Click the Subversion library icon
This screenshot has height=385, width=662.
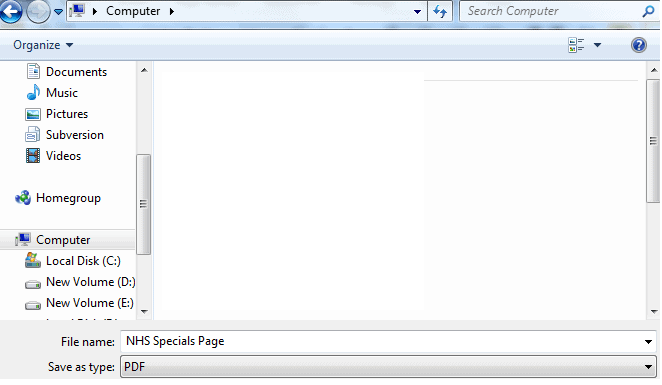coord(33,135)
